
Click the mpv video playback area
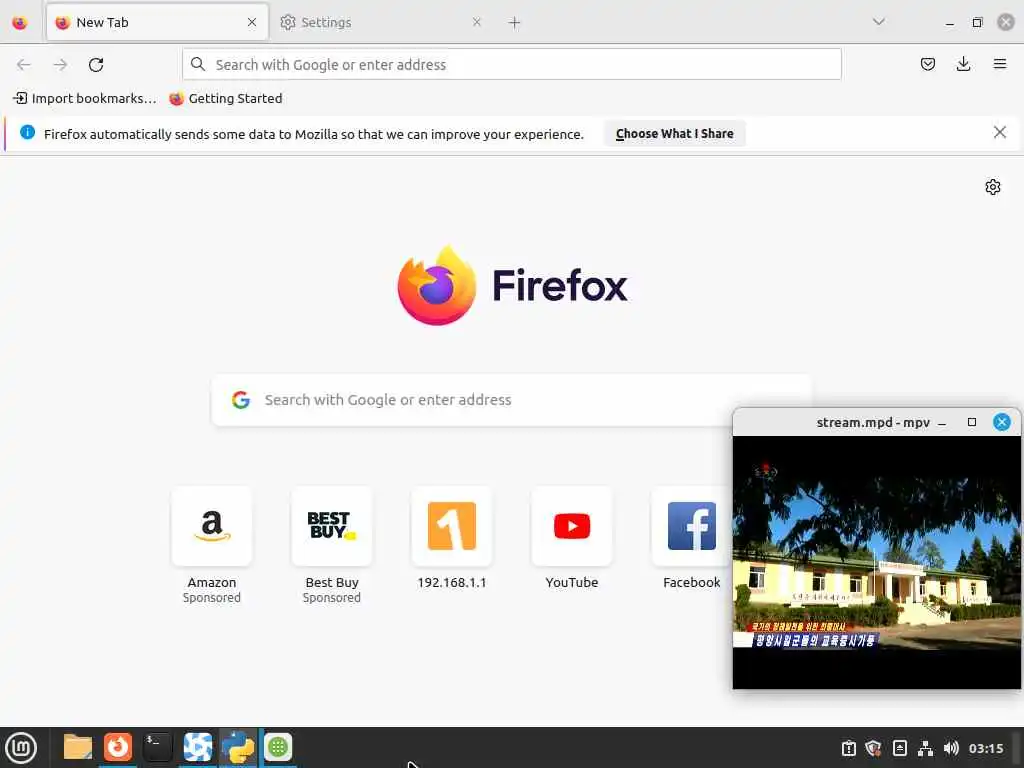[x=876, y=562]
